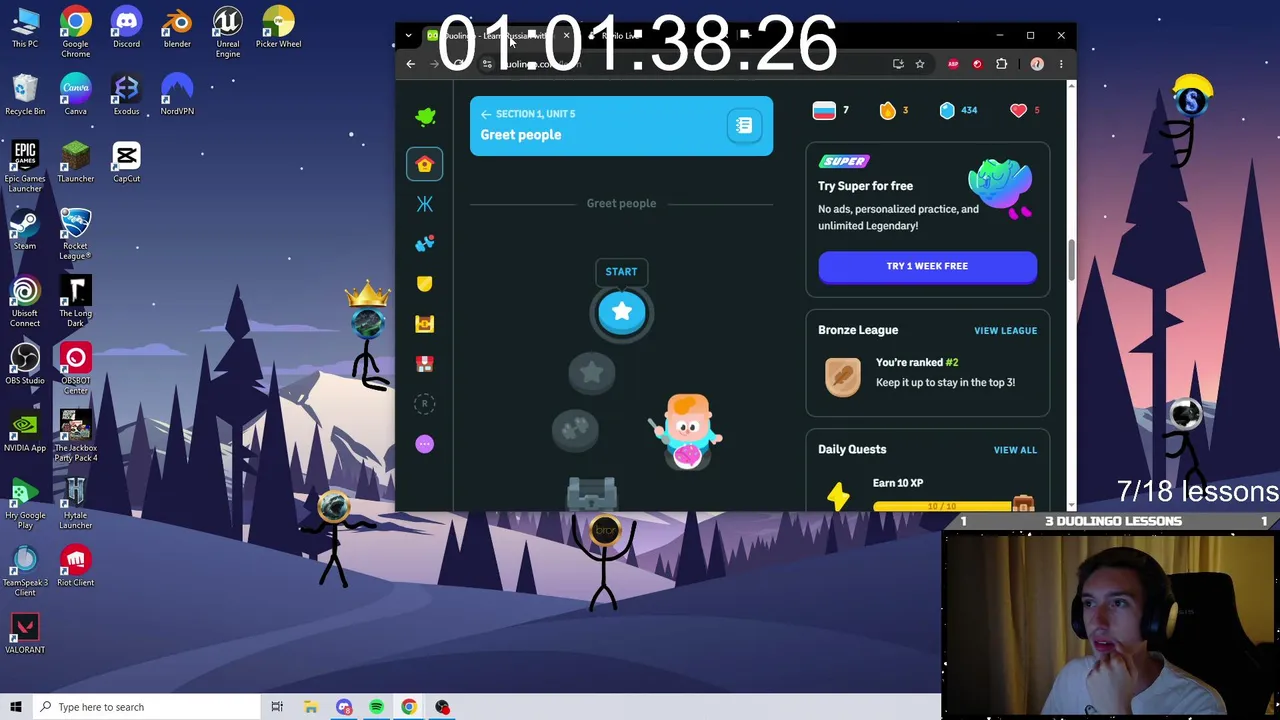Open File Explorer from the taskbar
Viewport: 1280px width, 720px height.
click(x=311, y=707)
